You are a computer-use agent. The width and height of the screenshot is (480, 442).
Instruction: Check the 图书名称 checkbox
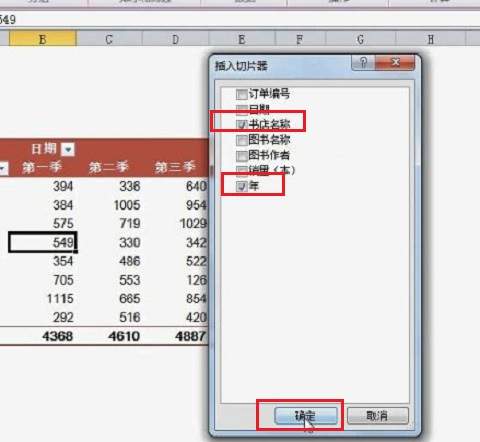(242, 140)
